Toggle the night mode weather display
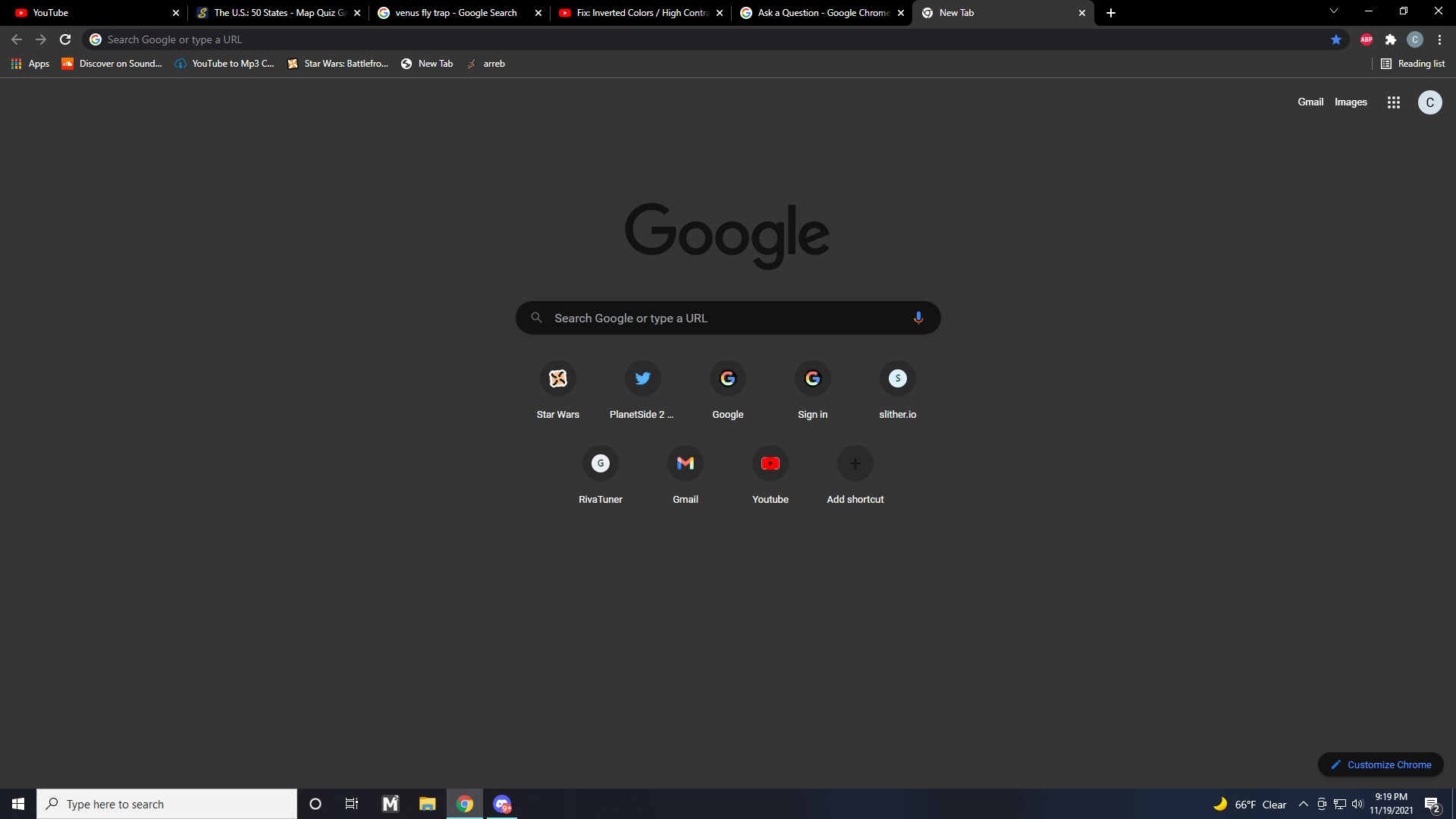 pos(1220,803)
